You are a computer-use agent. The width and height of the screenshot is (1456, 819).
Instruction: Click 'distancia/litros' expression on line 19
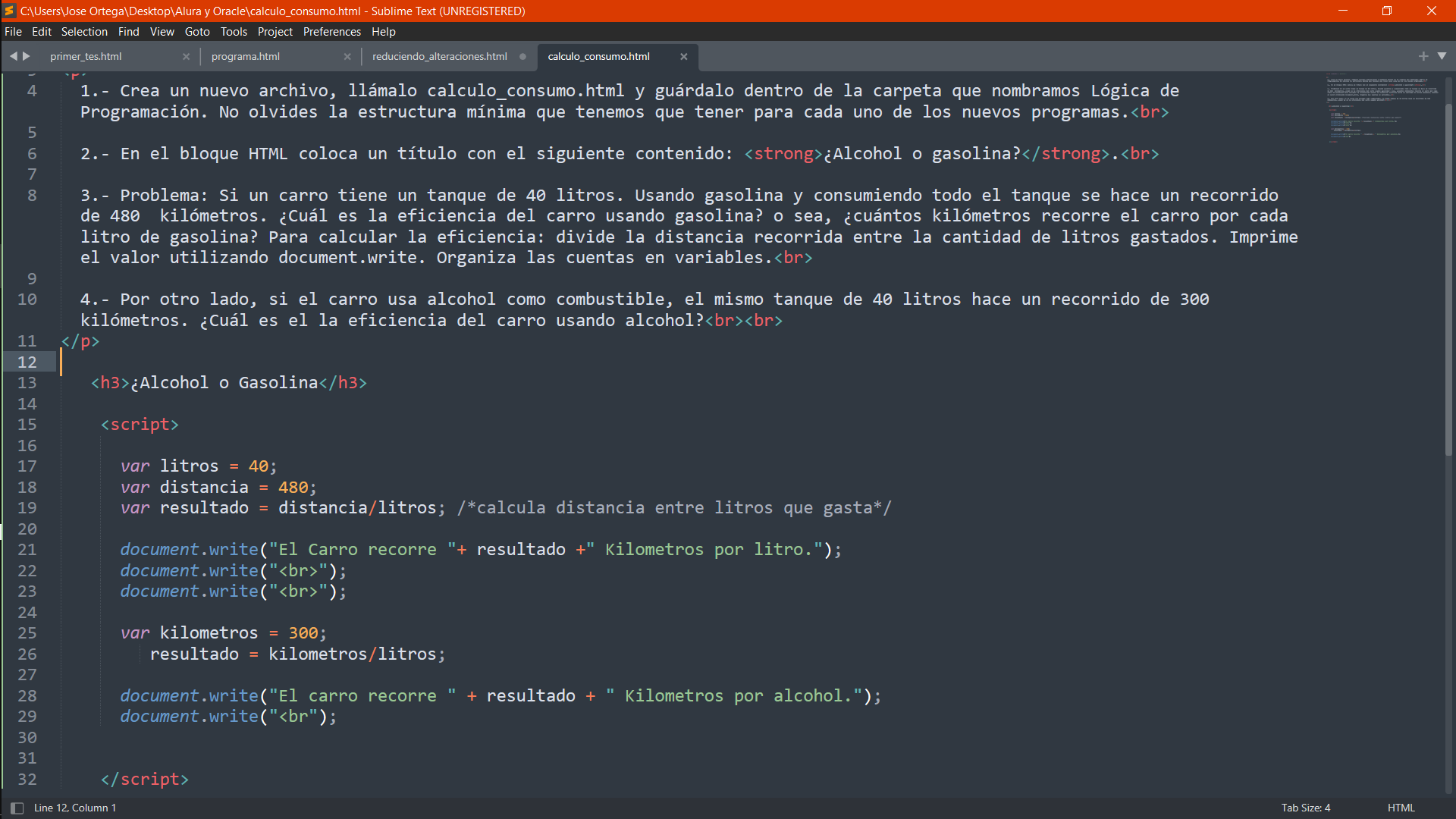tap(357, 508)
